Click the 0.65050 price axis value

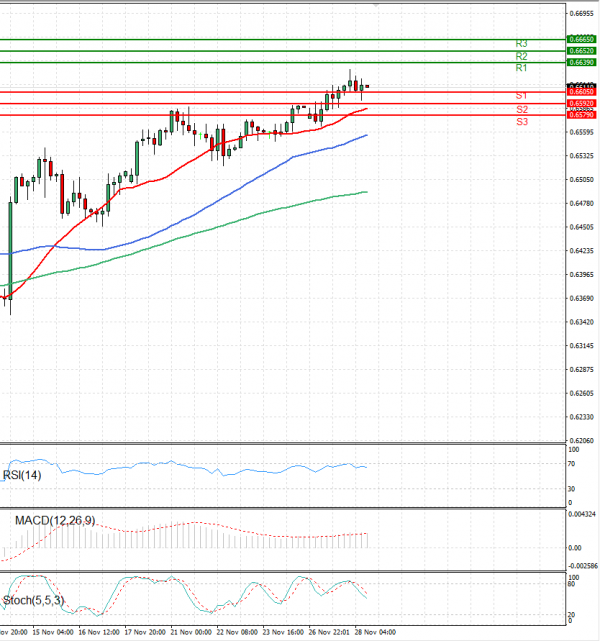(581, 179)
